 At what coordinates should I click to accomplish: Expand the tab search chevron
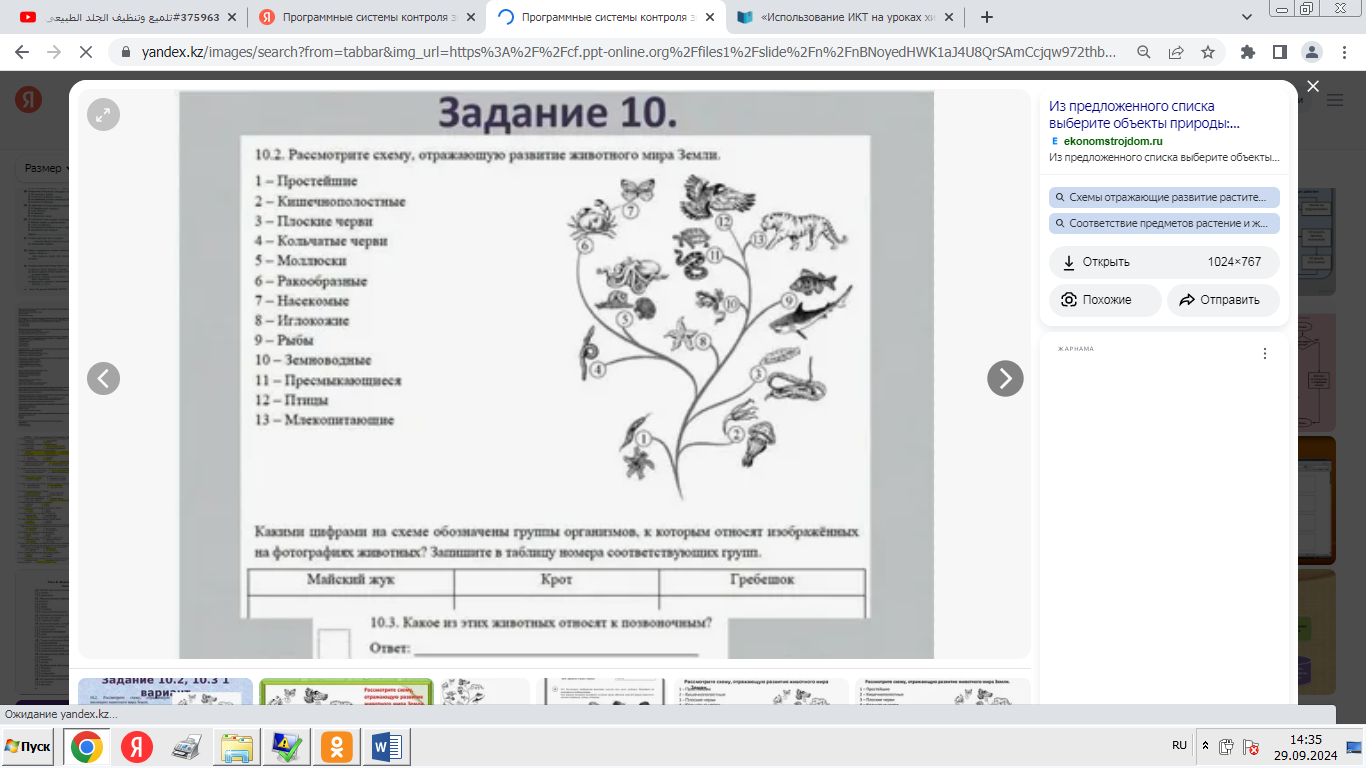coord(1247,17)
